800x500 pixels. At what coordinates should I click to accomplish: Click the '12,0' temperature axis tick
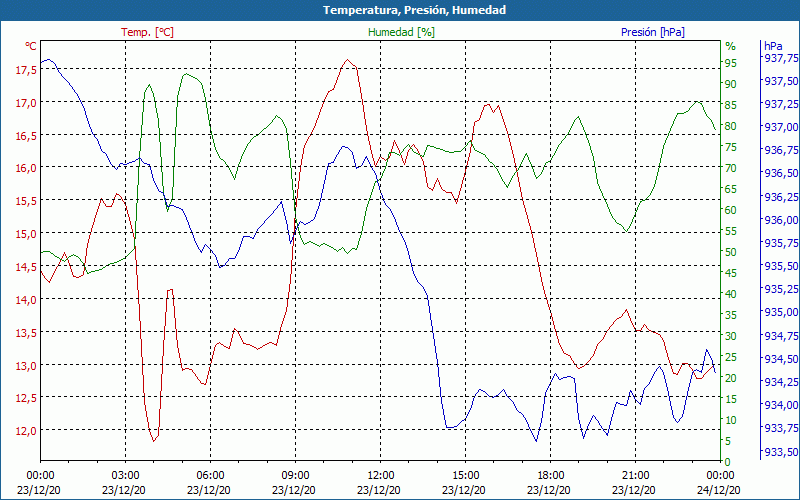[26, 431]
